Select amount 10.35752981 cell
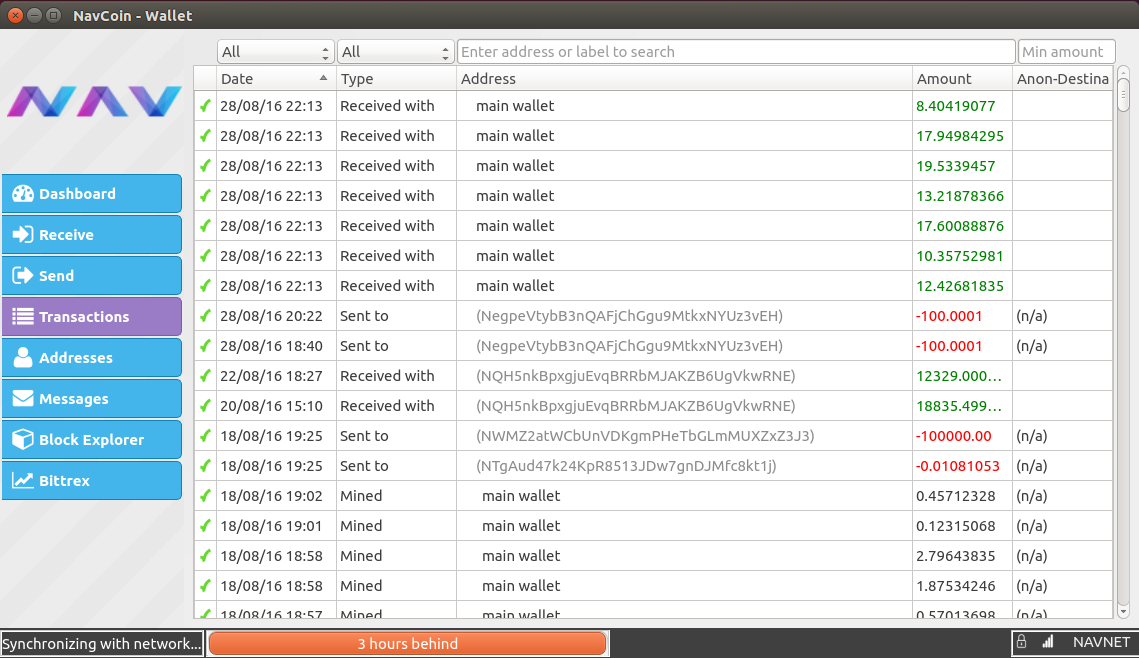1139x658 pixels. click(x=962, y=256)
